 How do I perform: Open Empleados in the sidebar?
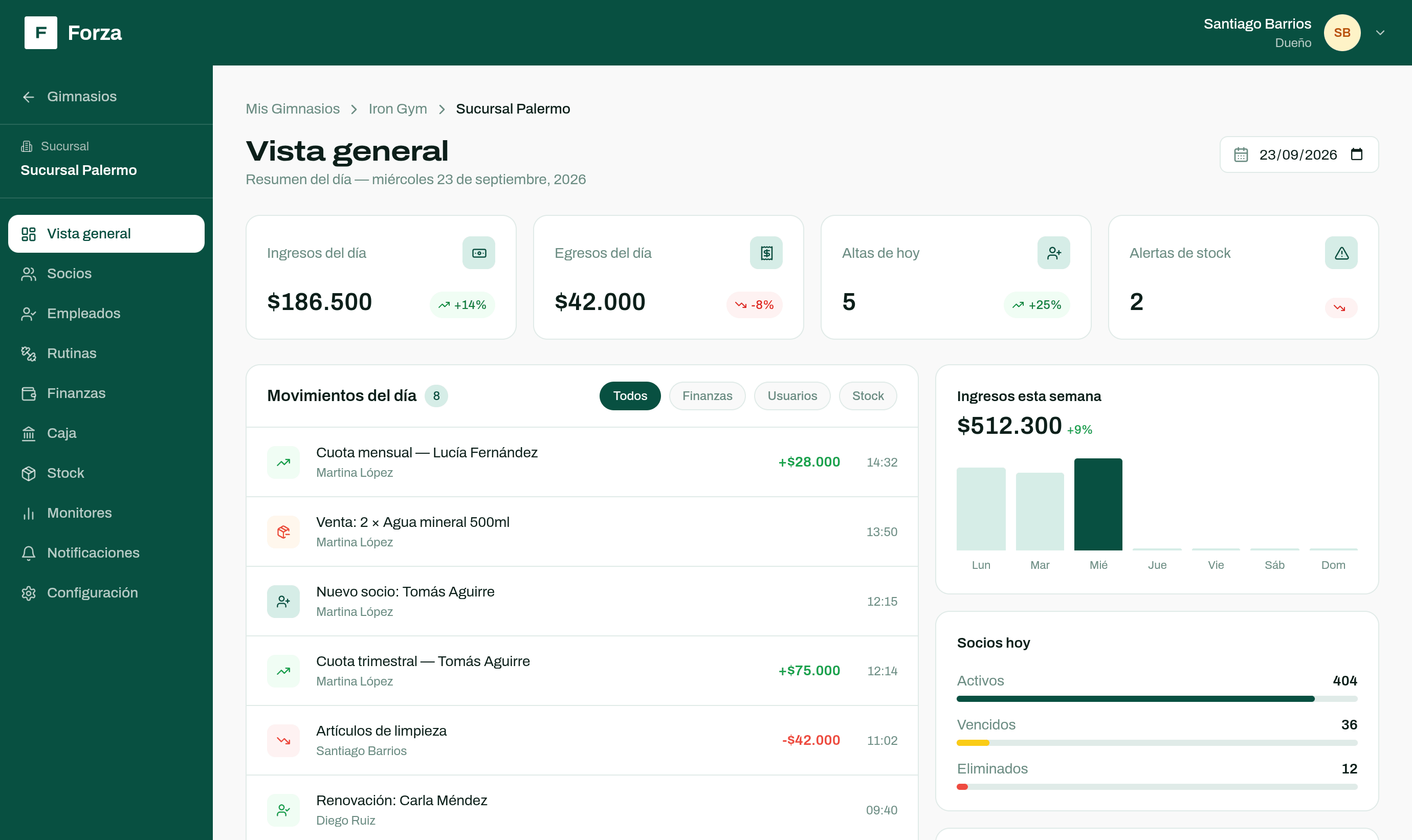coord(106,314)
